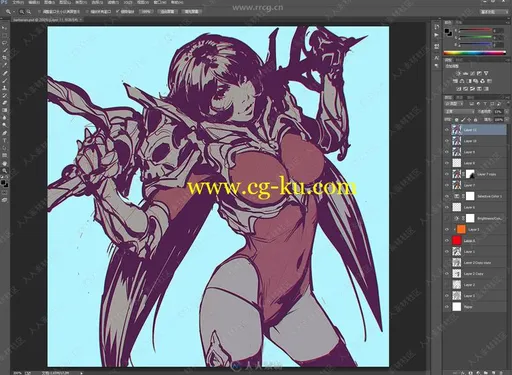Open the Actions panel play icon
This screenshot has width=512, height=375.
point(437,35)
